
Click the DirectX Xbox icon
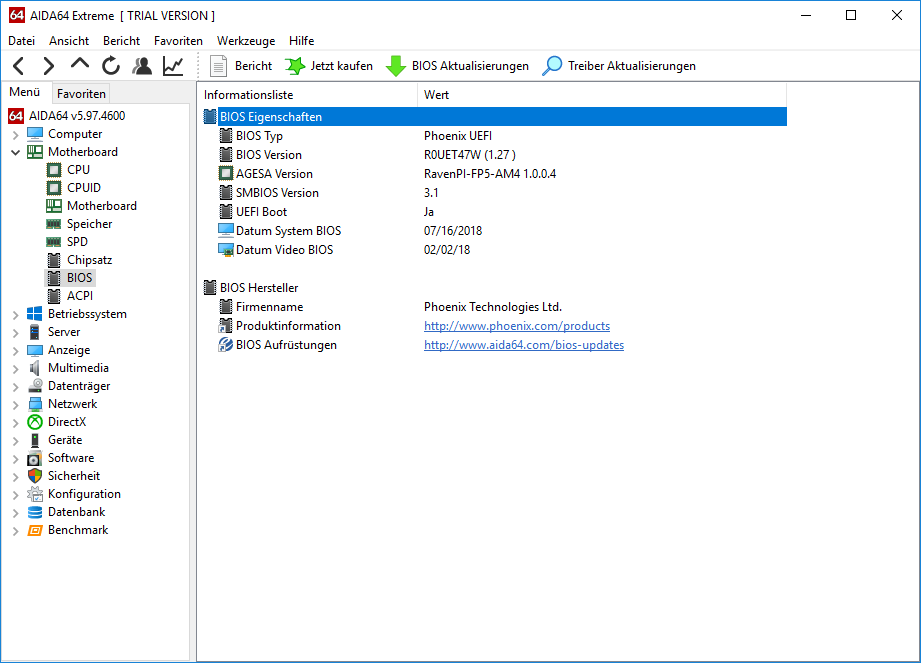(x=35, y=422)
